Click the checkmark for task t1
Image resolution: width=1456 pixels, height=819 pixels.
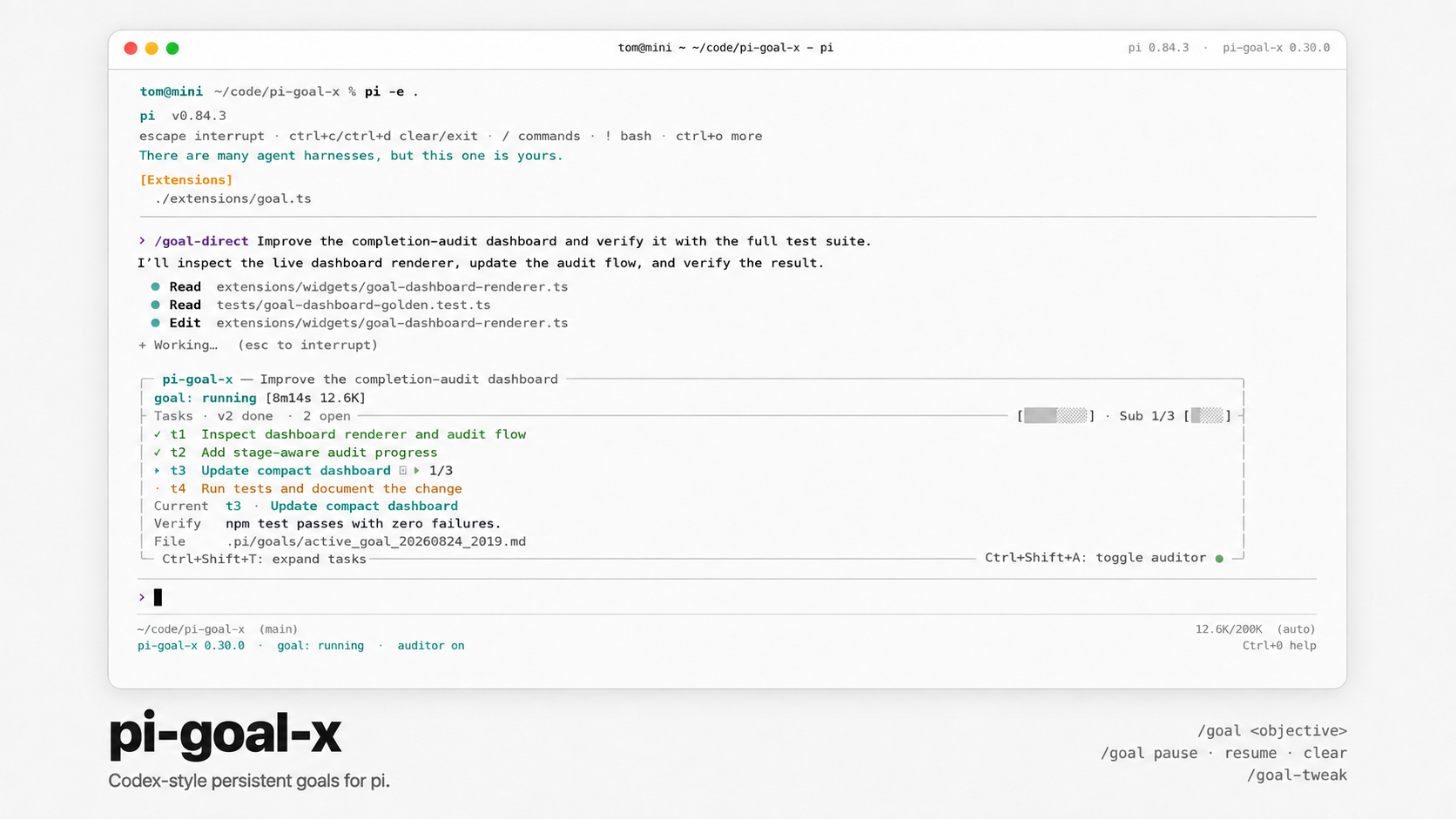158,434
